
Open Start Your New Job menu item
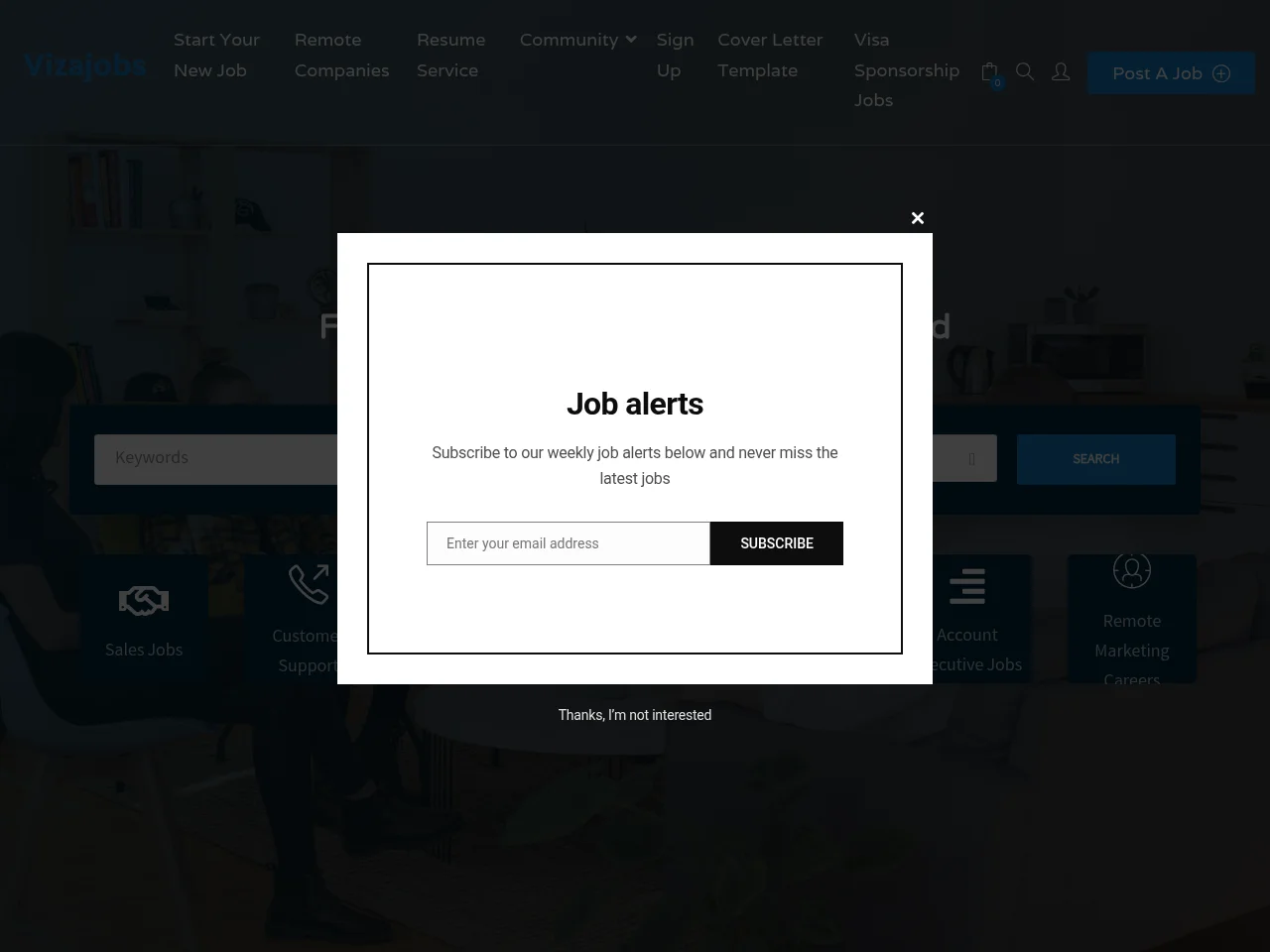217,56
